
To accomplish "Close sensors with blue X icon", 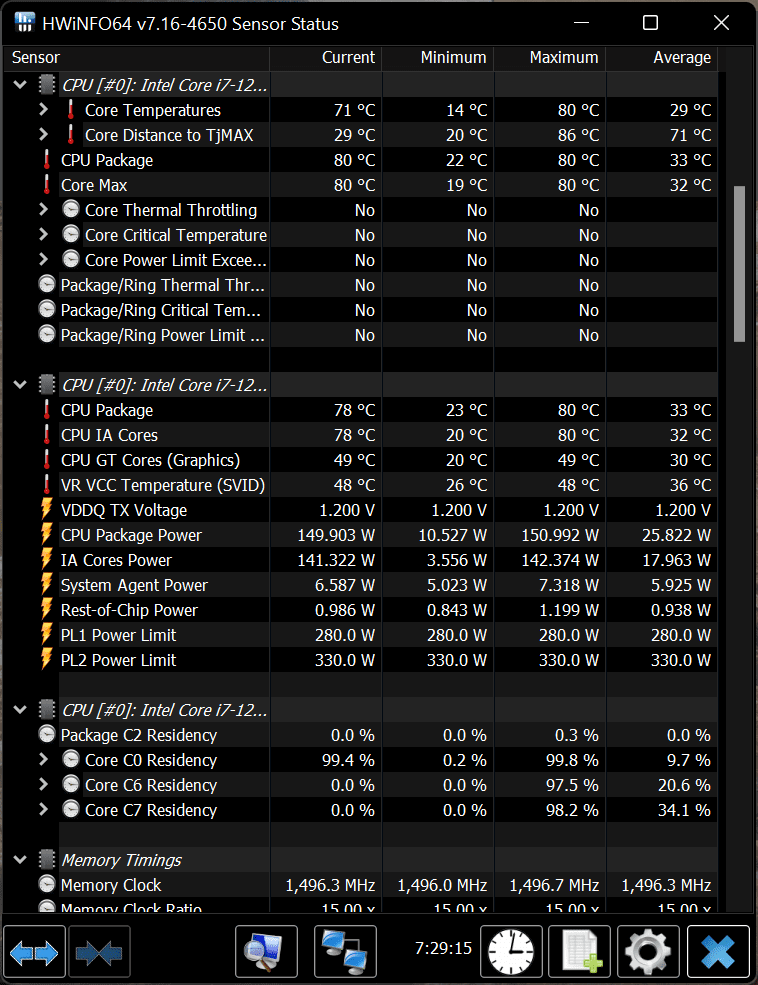I will 718,952.
